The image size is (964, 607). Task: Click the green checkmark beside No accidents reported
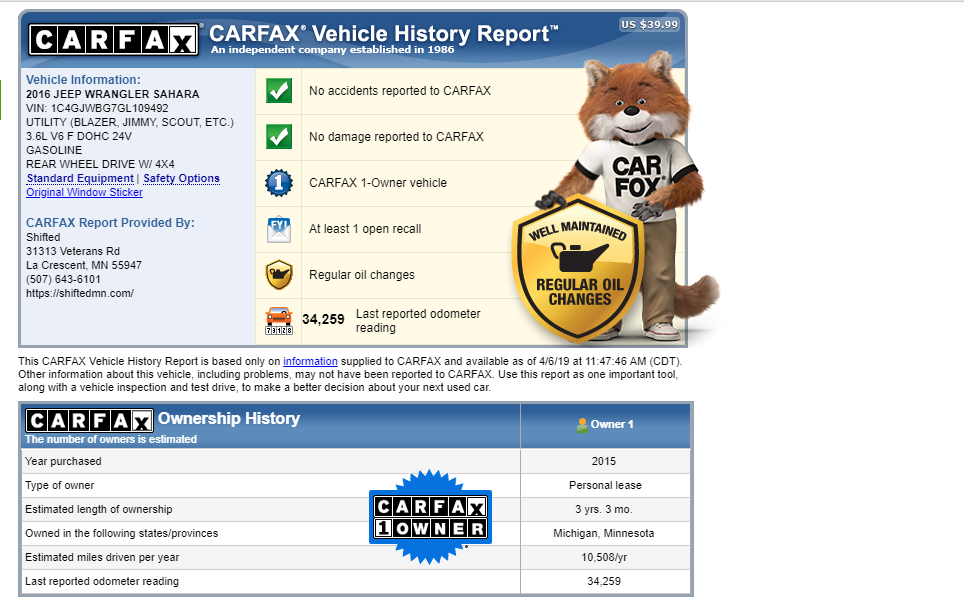coord(279,90)
